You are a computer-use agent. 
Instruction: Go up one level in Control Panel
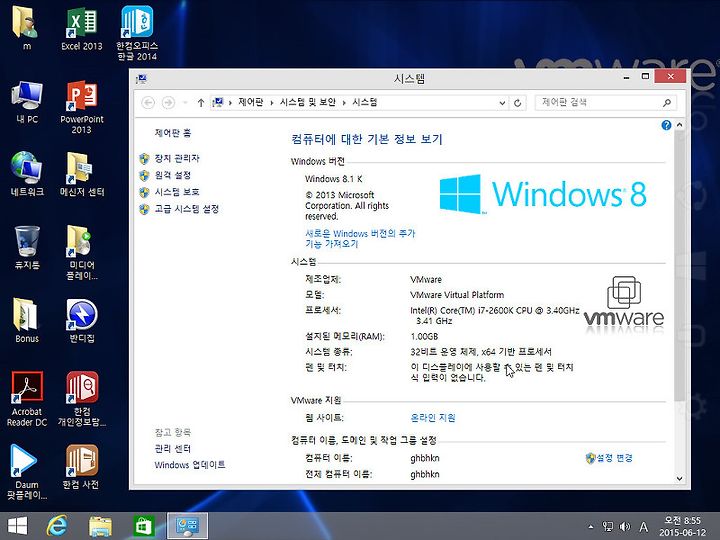[201, 103]
